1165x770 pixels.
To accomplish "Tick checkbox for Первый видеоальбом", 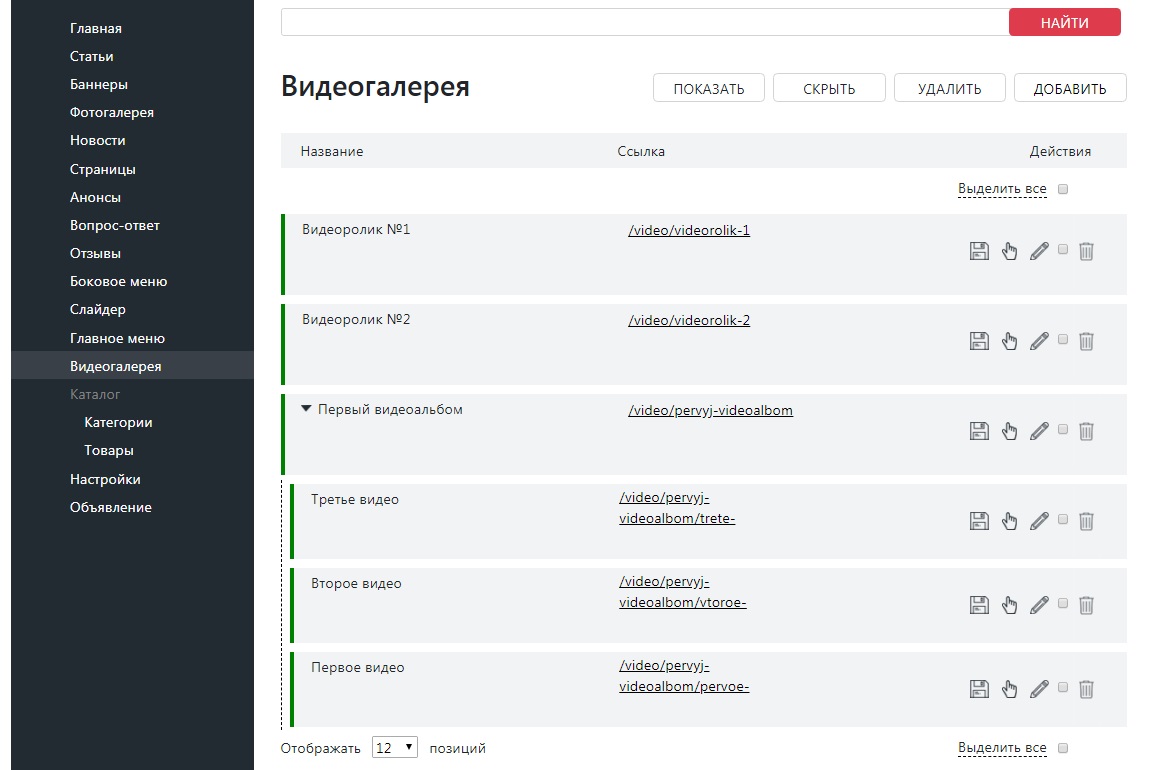I will (x=1063, y=429).
